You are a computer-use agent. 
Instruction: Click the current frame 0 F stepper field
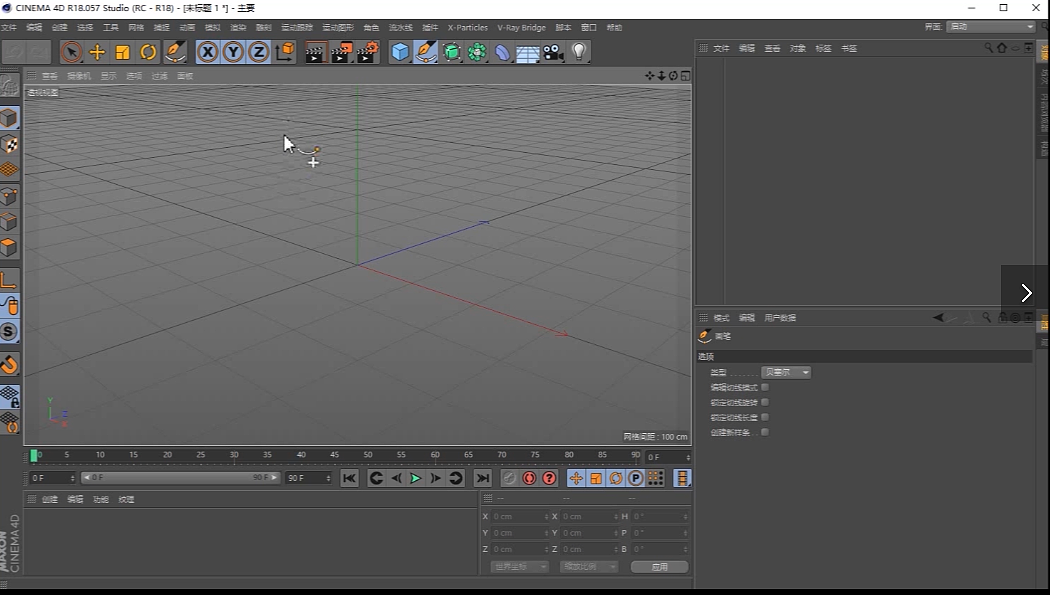(x=53, y=478)
